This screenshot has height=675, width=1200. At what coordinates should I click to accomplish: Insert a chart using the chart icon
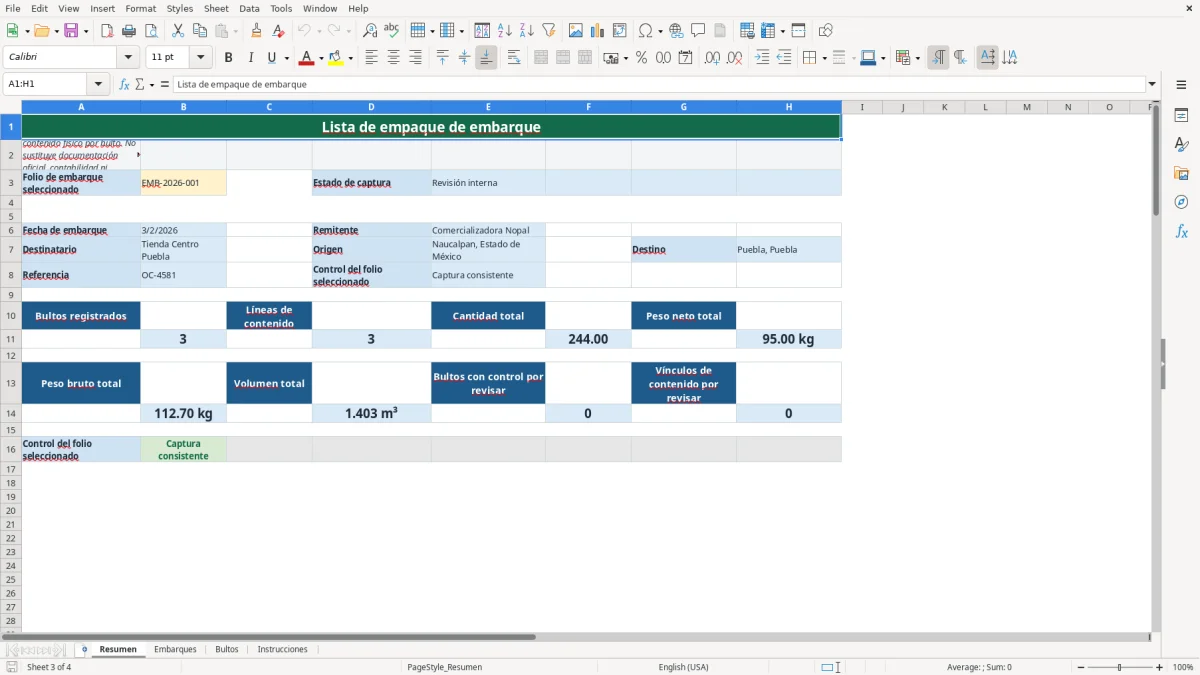598,31
